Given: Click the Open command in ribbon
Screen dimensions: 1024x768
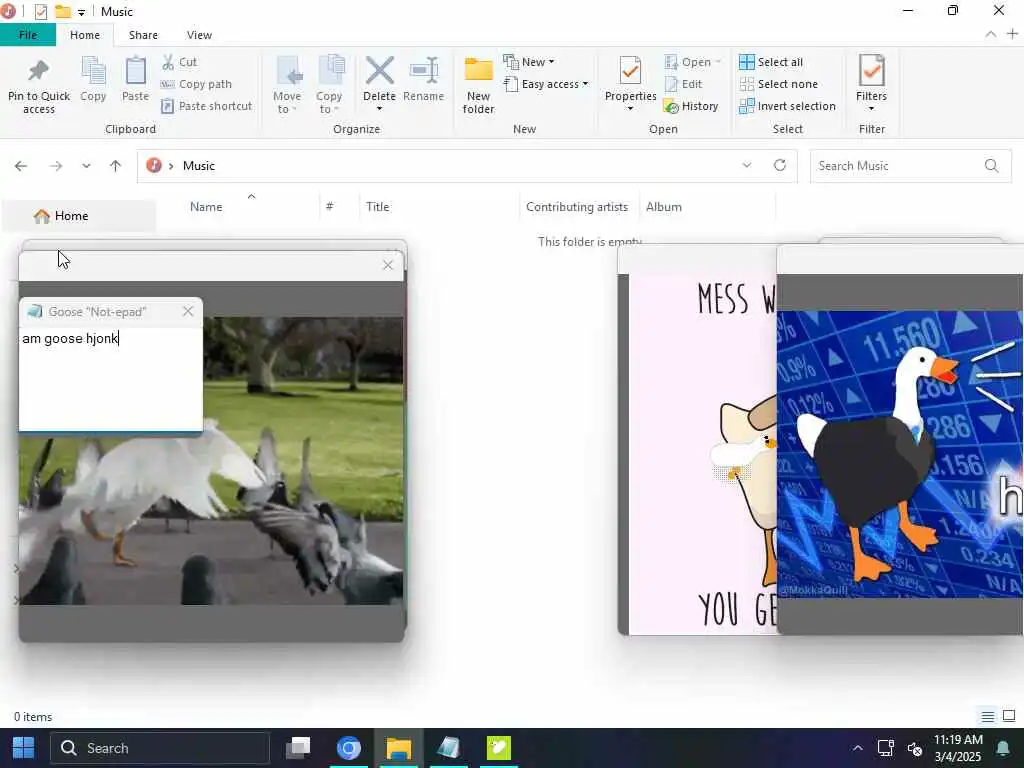Looking at the screenshot, I should coord(692,62).
